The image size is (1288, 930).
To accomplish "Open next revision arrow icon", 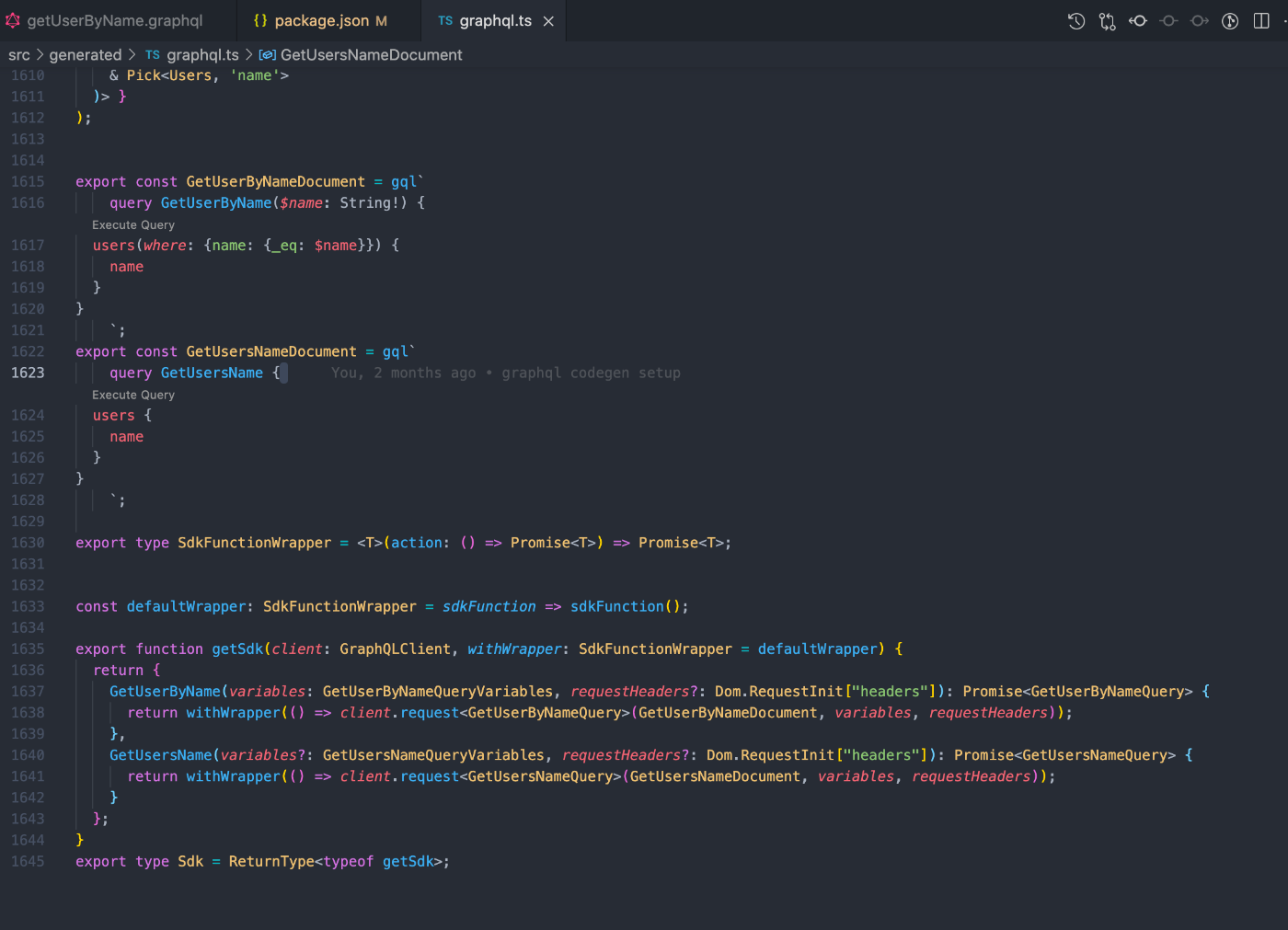I will (1200, 21).
